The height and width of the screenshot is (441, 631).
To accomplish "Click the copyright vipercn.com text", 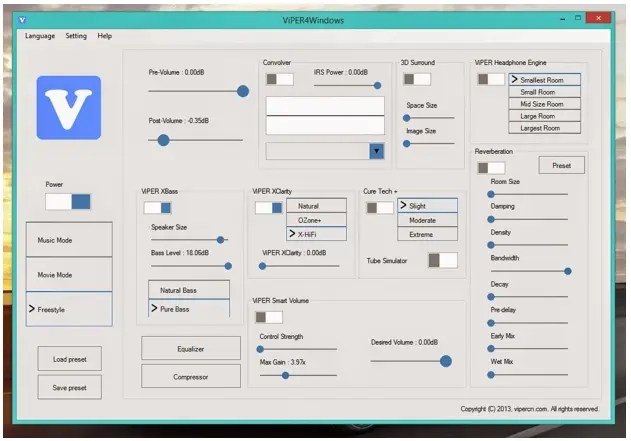I will coord(530,409).
